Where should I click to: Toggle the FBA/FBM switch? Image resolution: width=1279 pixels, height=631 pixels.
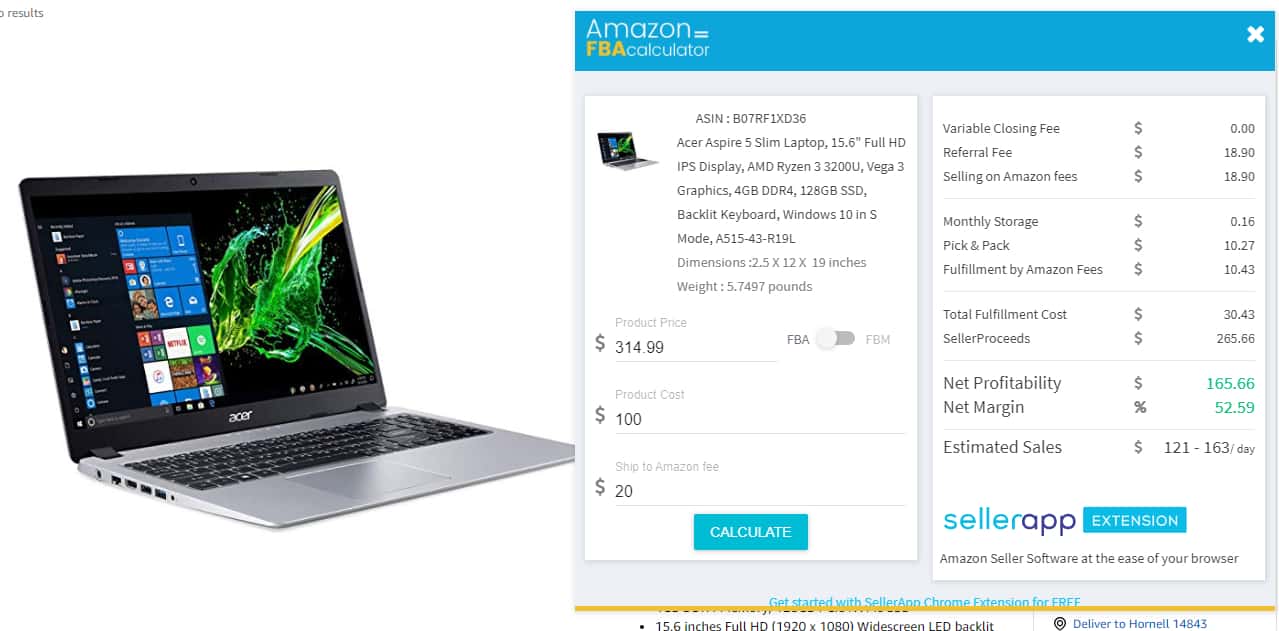coord(836,339)
